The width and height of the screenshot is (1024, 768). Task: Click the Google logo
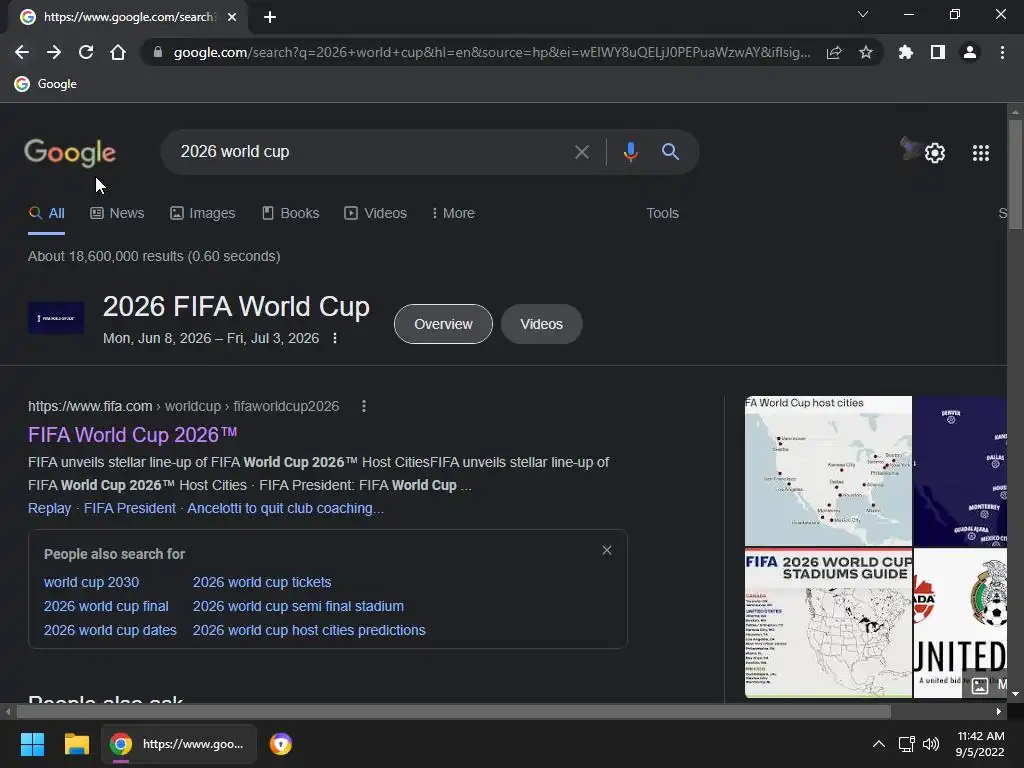click(70, 152)
